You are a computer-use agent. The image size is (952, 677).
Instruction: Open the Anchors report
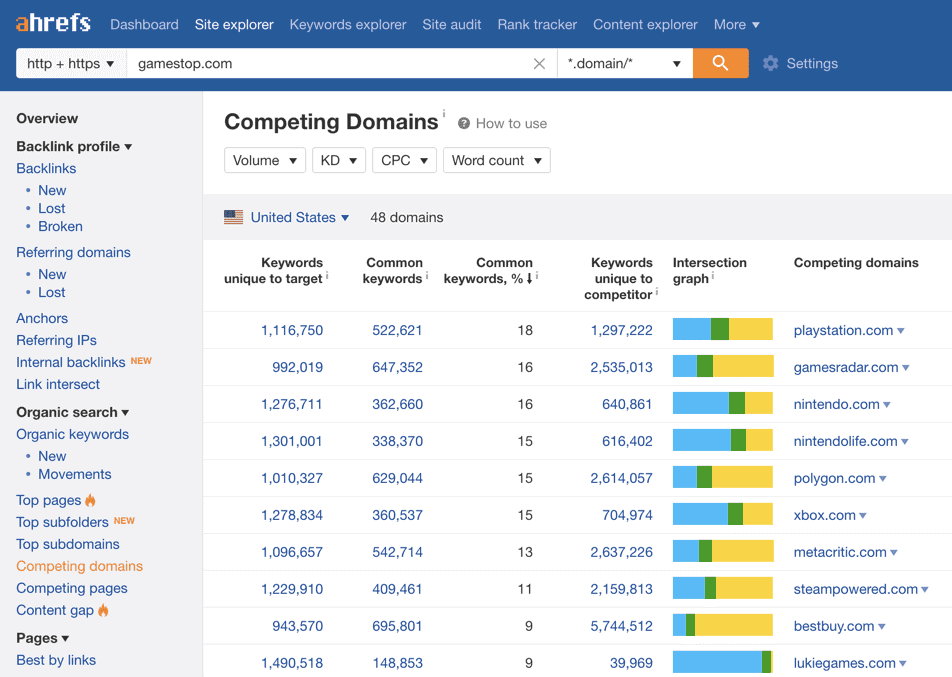coord(42,318)
